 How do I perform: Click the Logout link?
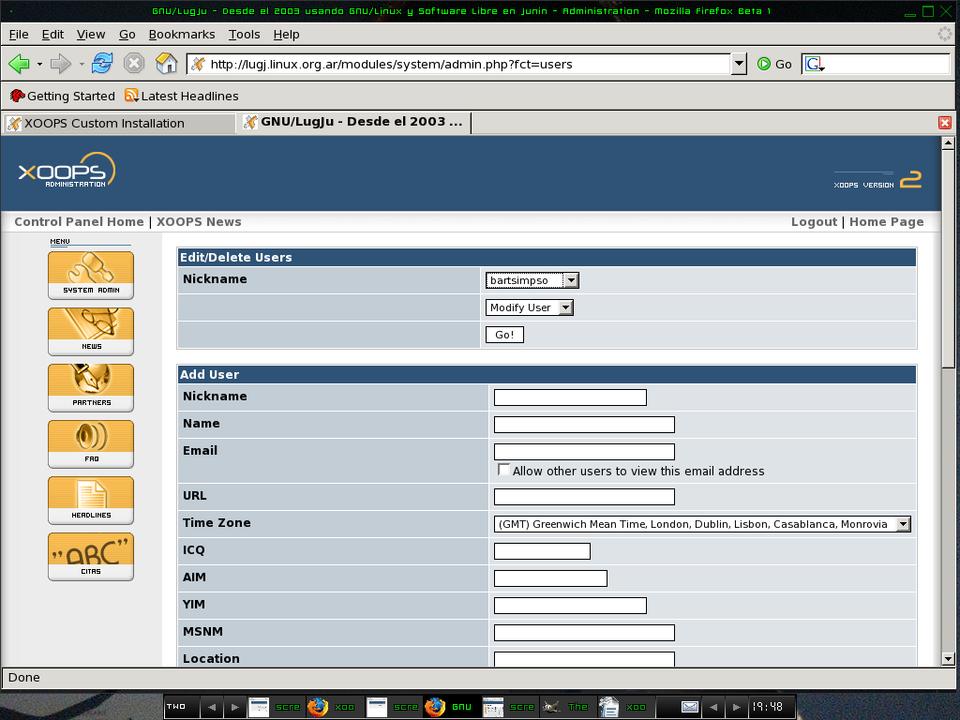813,222
